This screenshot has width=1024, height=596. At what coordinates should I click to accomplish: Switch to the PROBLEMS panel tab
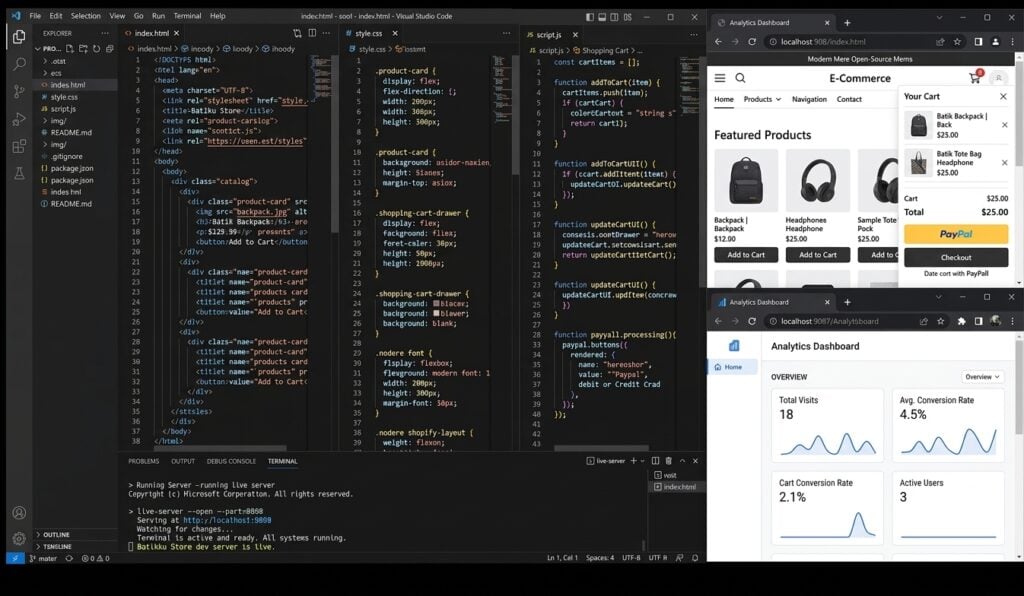coord(144,461)
